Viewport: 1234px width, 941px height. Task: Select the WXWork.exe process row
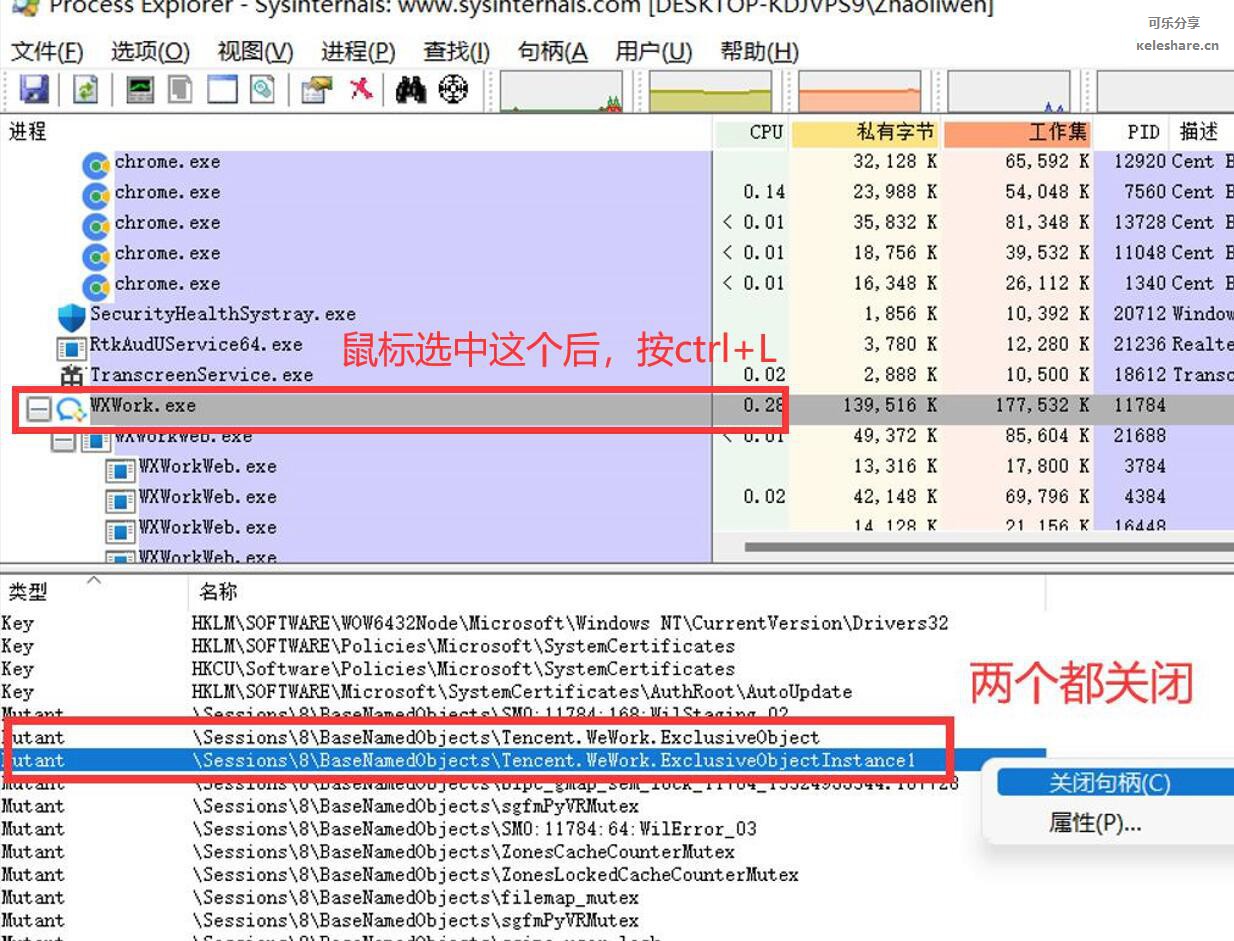coord(617,409)
